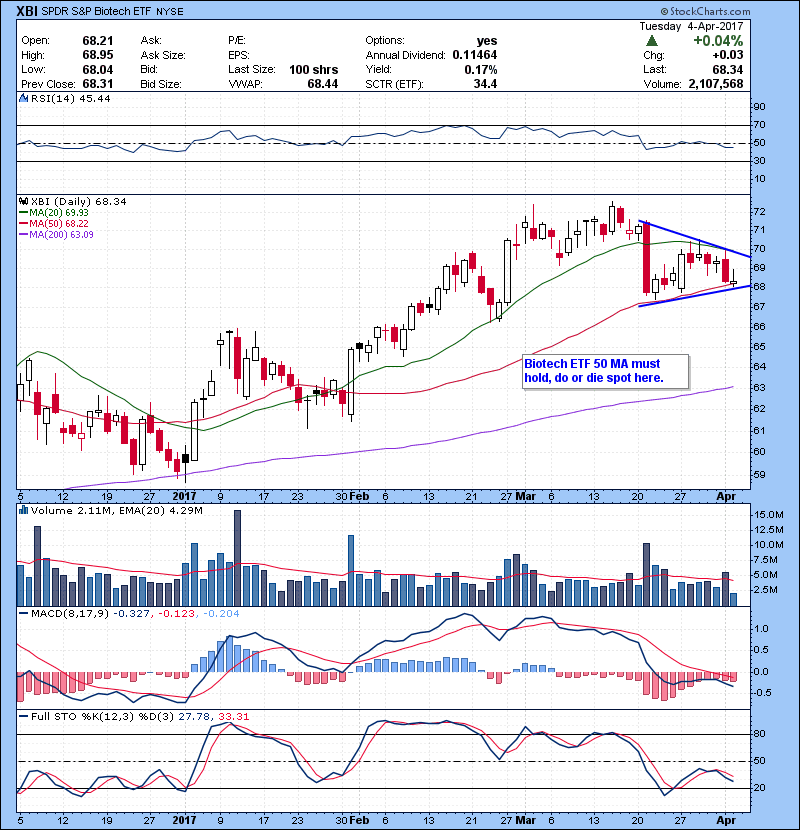This screenshot has width=800, height=830.
Task: Click the Volume 2.11M, EMA(20) 4.29M label
Action: [x=116, y=511]
